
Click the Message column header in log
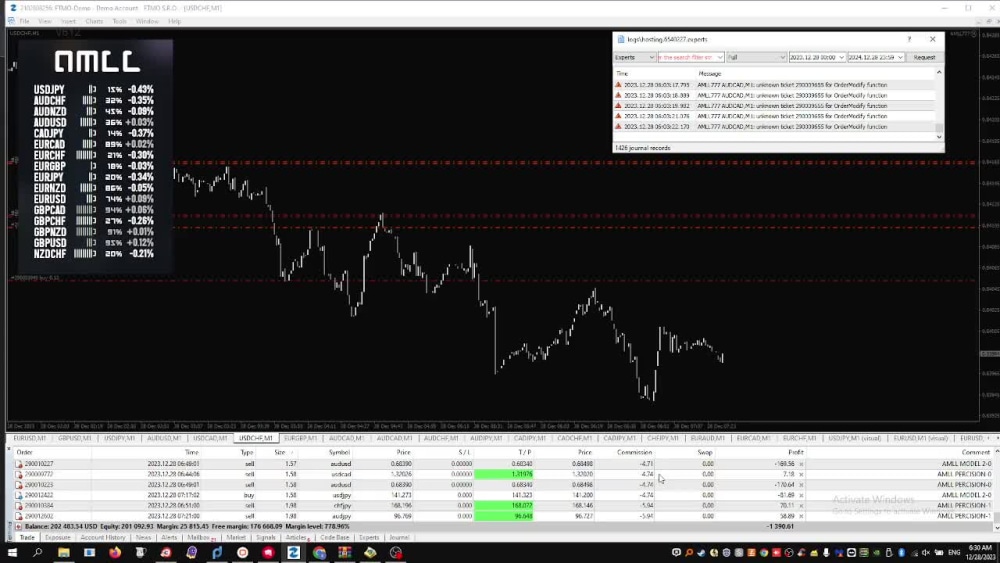pos(709,74)
